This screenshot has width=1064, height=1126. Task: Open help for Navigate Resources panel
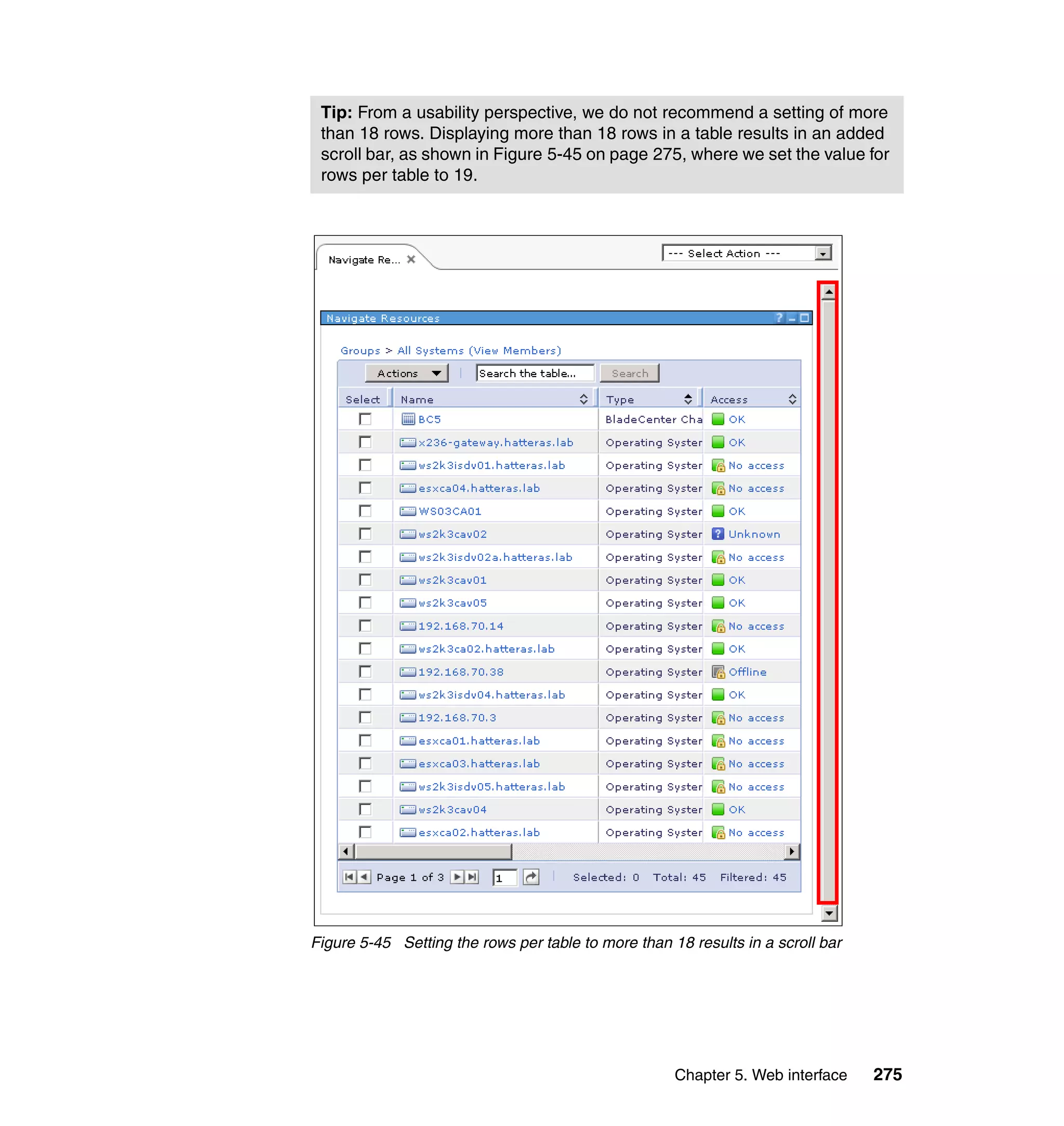[x=779, y=318]
